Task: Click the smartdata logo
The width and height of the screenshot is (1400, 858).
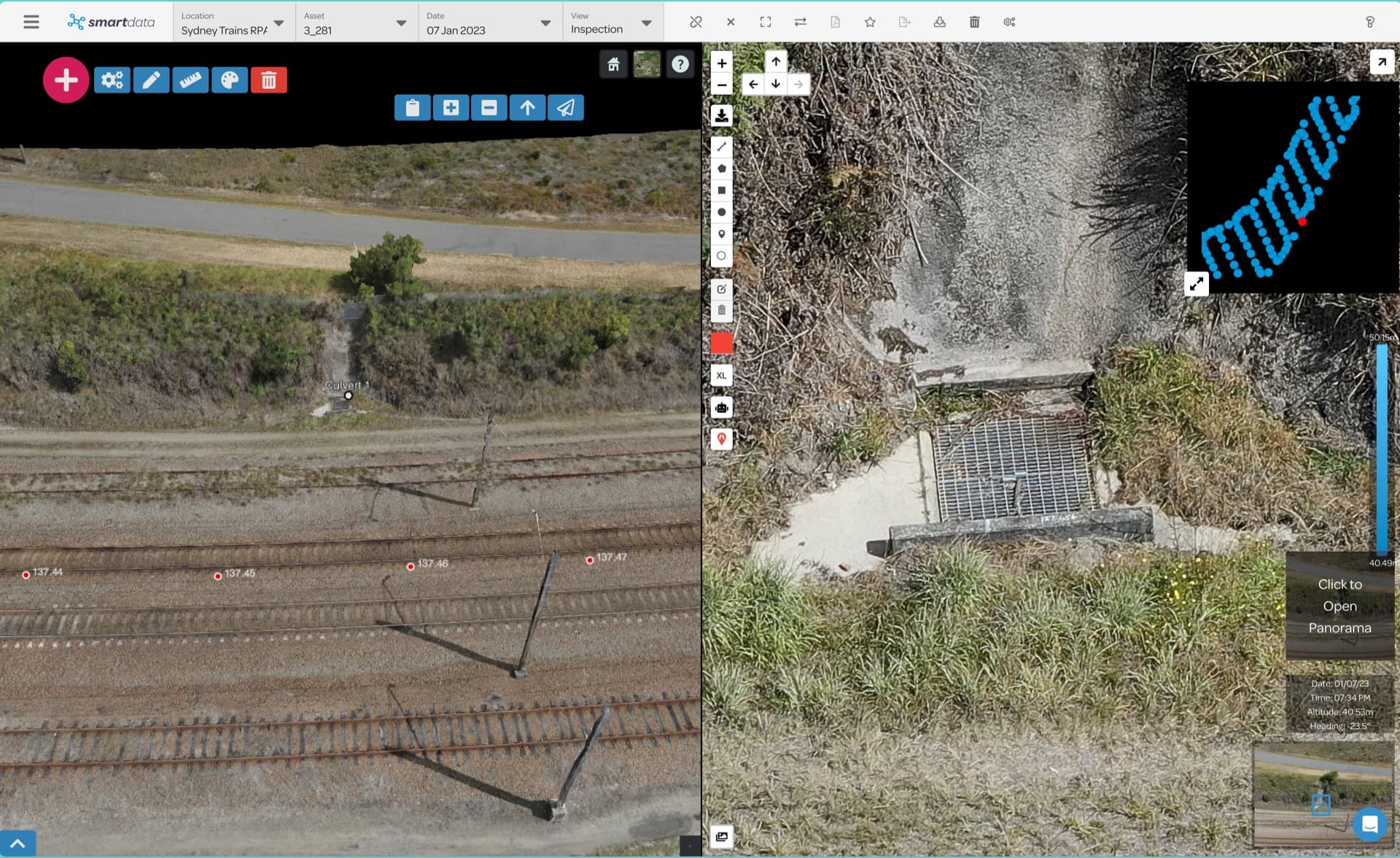Action: coord(111,22)
